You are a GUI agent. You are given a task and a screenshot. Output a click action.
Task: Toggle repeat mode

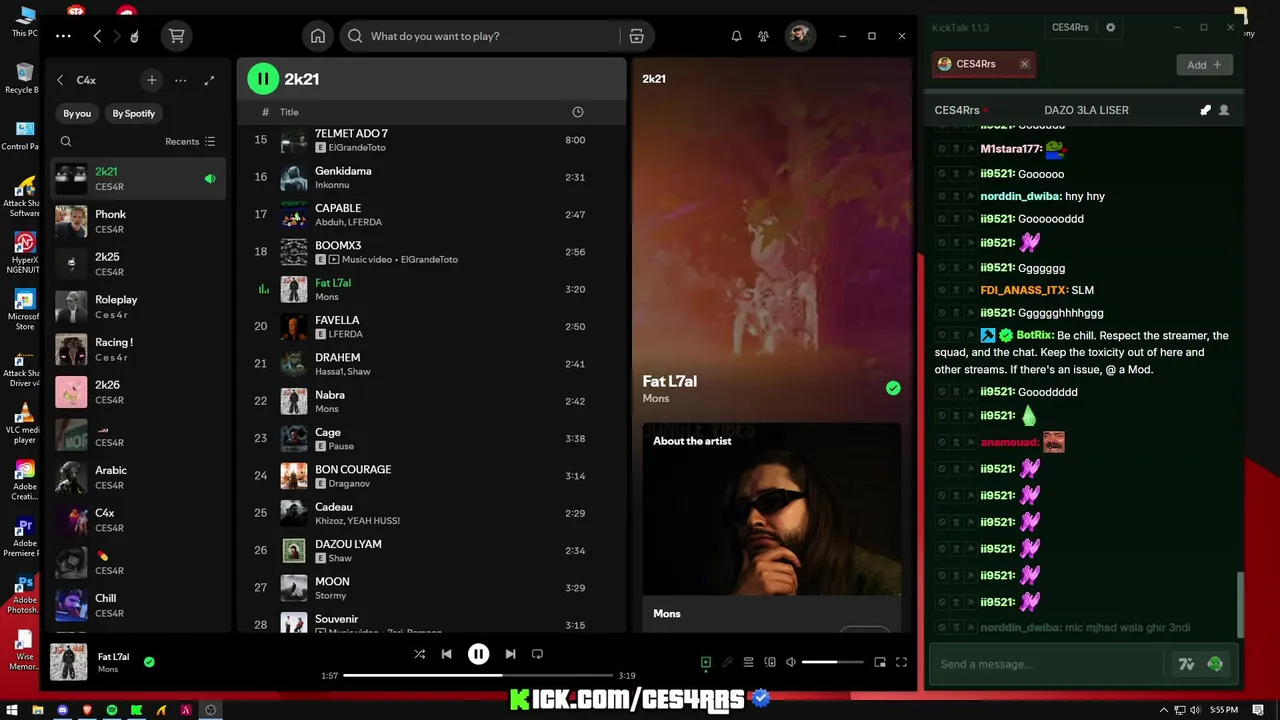(x=537, y=654)
